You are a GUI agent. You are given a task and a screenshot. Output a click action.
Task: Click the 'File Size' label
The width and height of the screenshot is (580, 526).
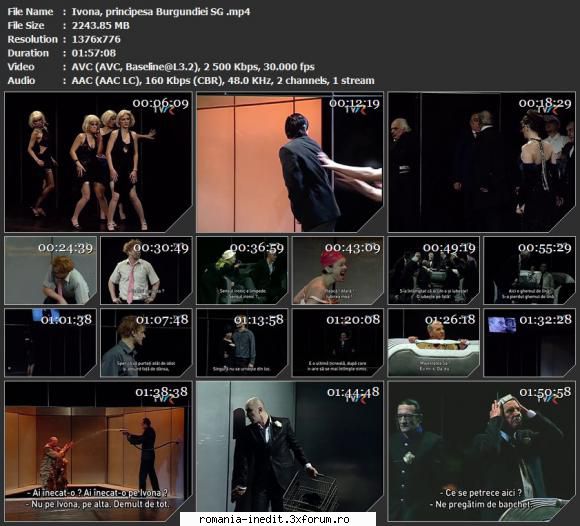[x=26, y=26]
